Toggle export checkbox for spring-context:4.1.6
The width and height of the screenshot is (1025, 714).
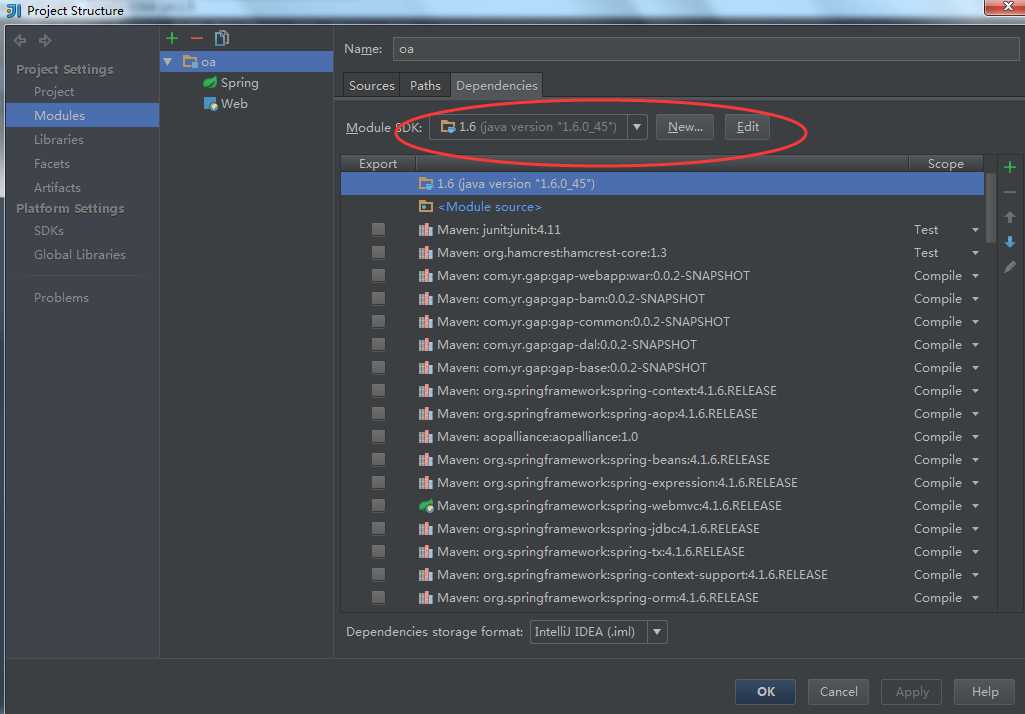pos(378,390)
